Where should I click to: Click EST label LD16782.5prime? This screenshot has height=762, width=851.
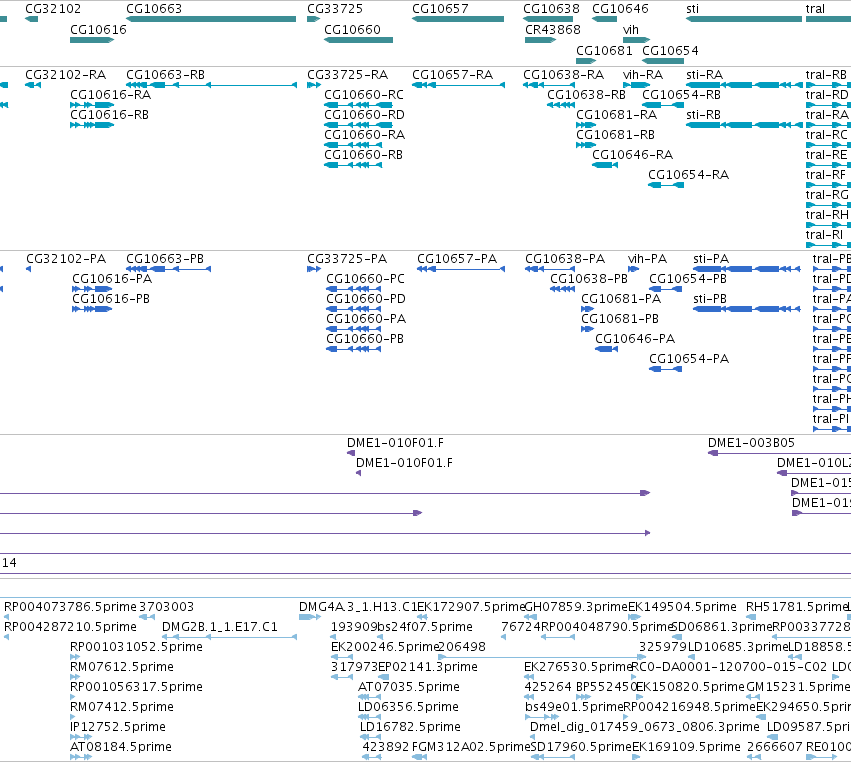point(410,727)
